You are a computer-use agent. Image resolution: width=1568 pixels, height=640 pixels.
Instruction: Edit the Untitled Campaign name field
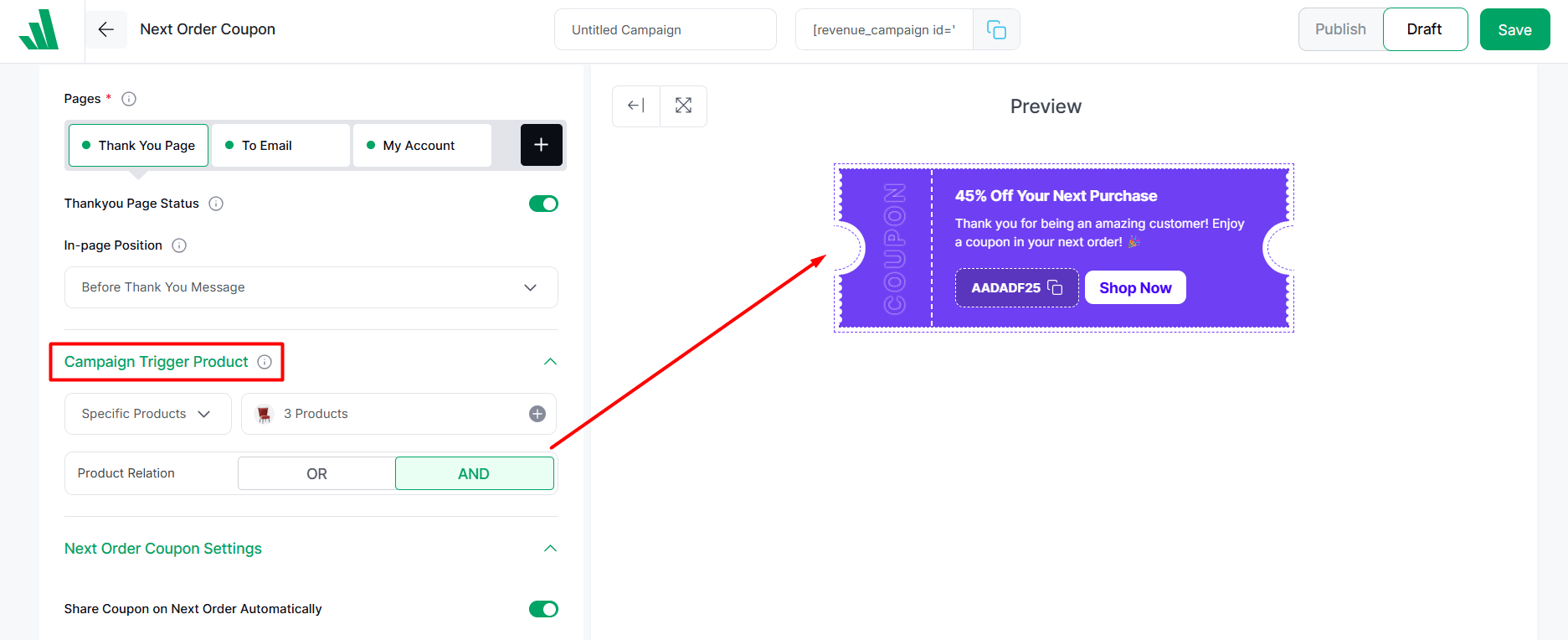tap(665, 29)
